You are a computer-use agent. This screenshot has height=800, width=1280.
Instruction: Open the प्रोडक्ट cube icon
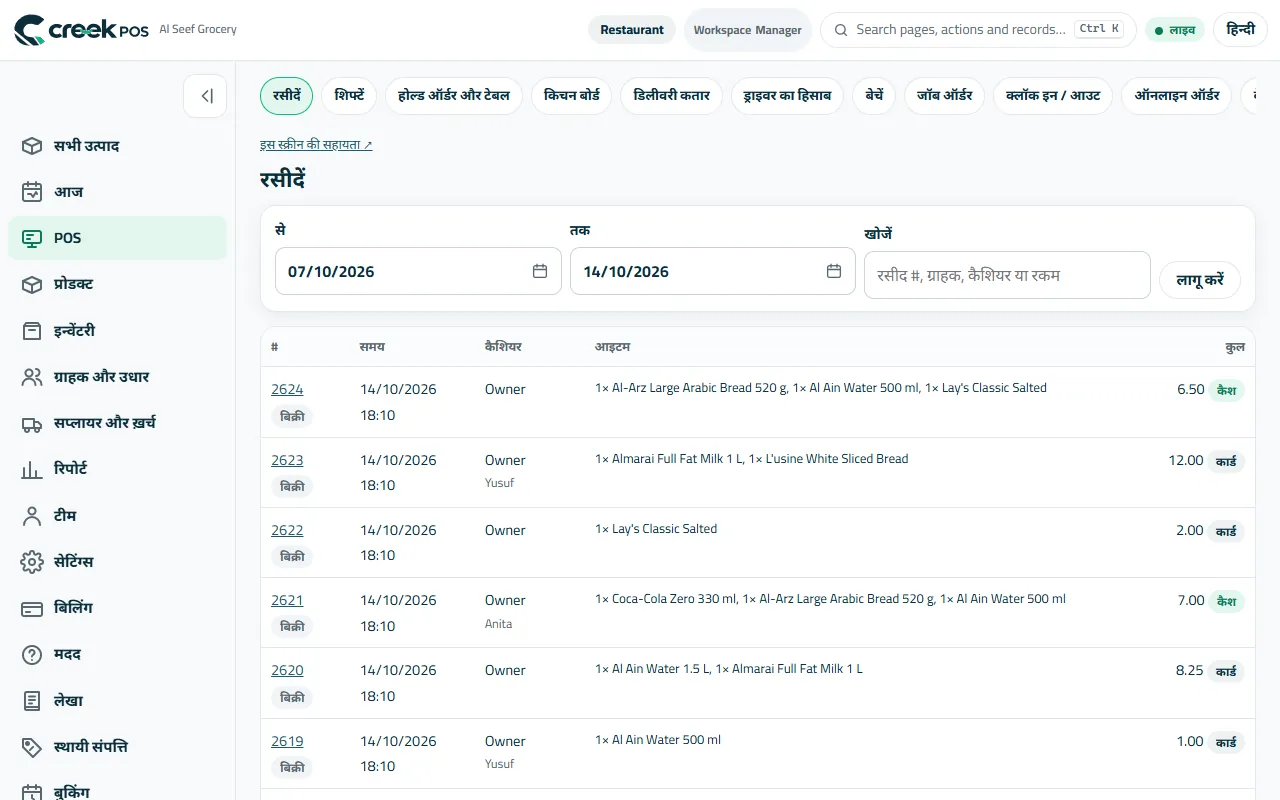[x=32, y=284]
